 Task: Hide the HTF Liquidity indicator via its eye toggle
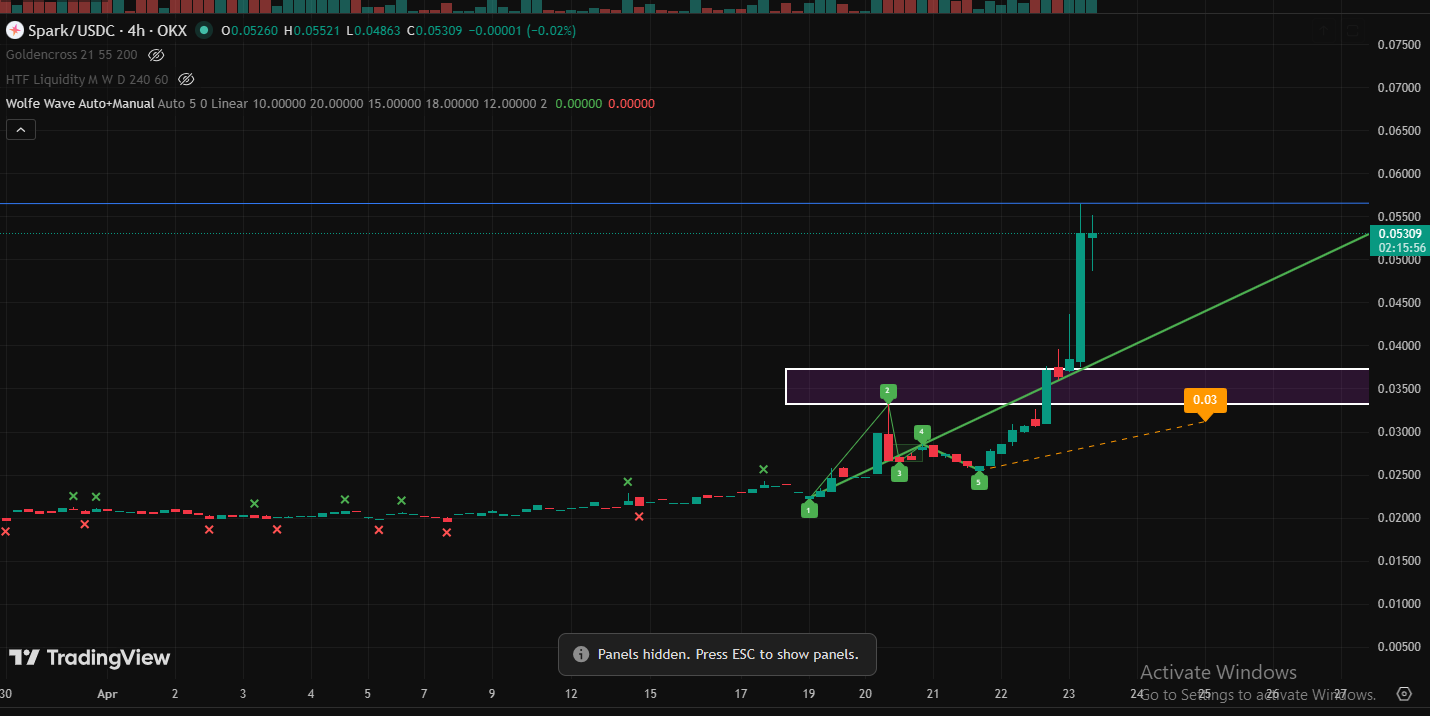tap(186, 79)
